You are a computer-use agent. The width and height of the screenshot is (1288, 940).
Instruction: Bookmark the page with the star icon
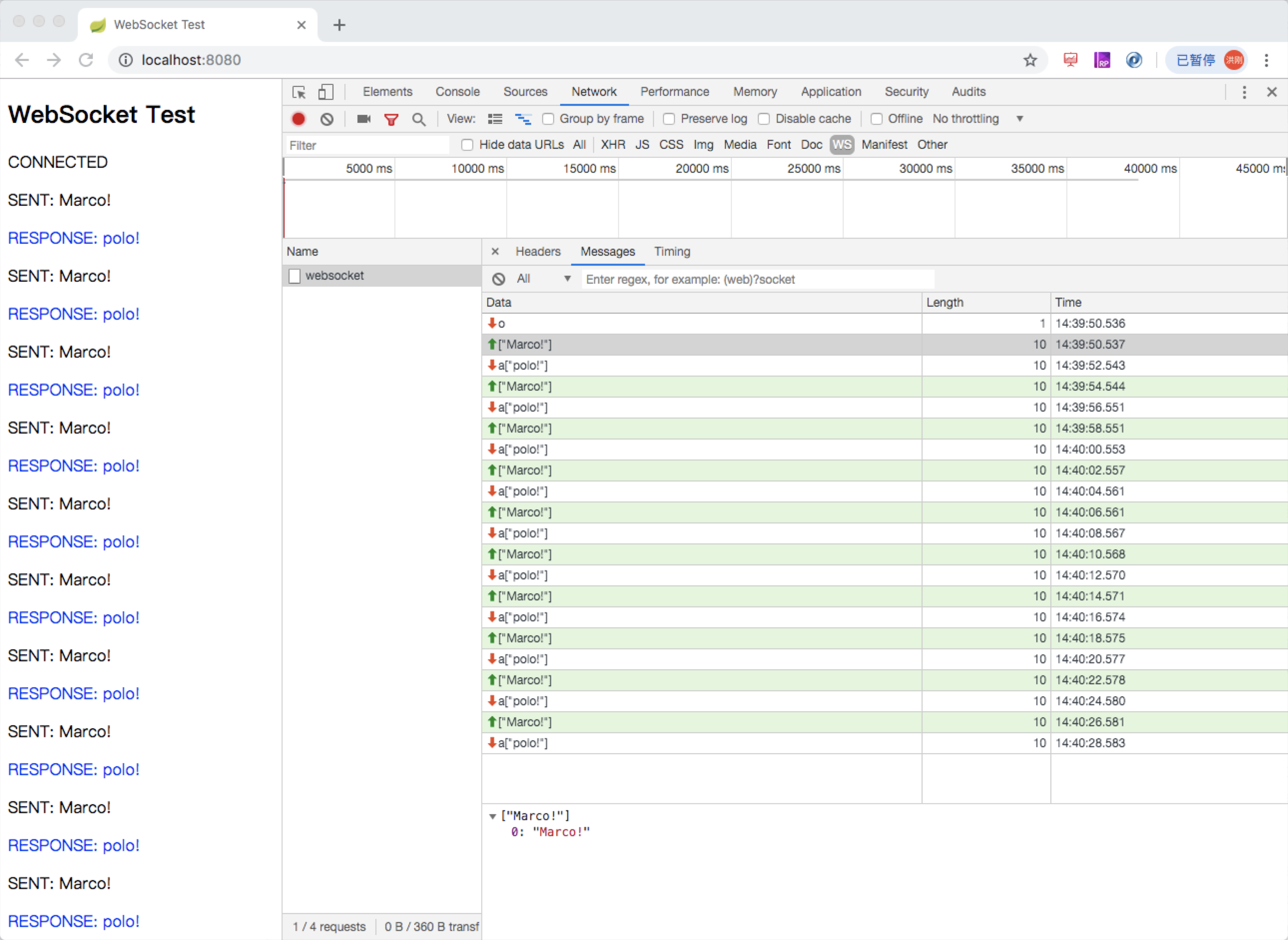[1030, 60]
